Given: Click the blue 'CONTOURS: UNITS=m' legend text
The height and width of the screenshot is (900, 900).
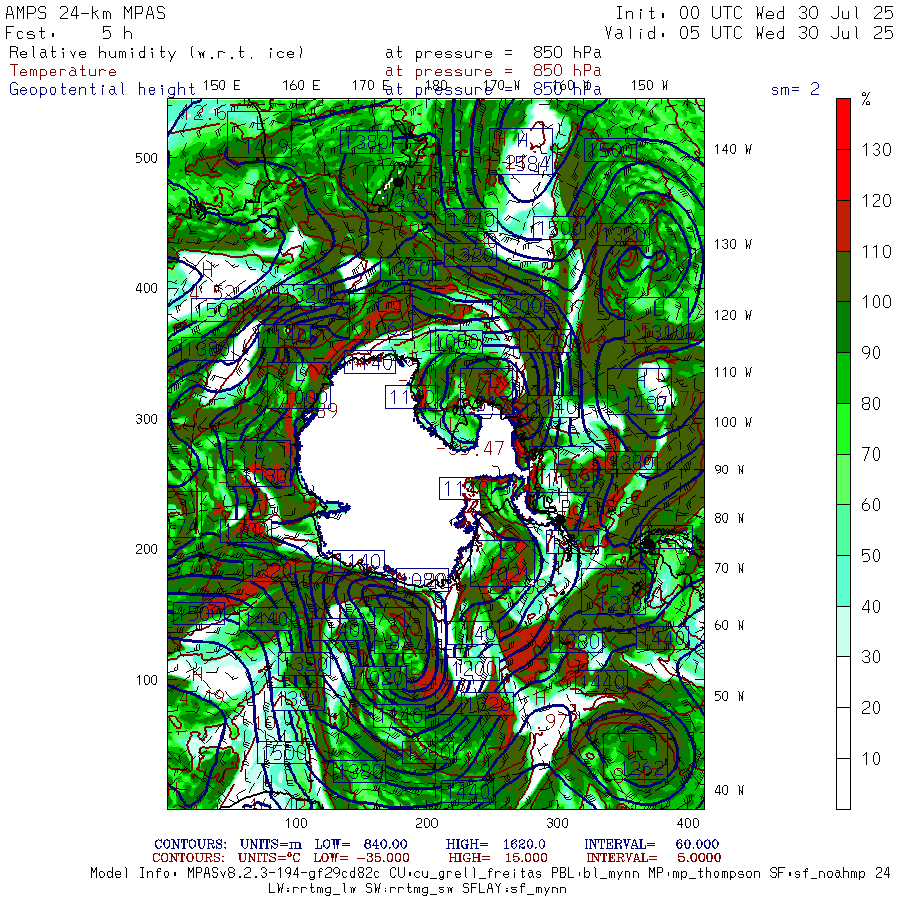Looking at the screenshot, I should click(228, 844).
